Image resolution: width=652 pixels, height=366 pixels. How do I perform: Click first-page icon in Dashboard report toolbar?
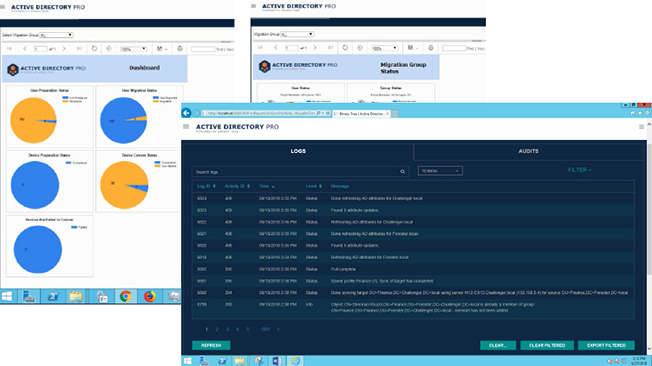(x=9, y=49)
